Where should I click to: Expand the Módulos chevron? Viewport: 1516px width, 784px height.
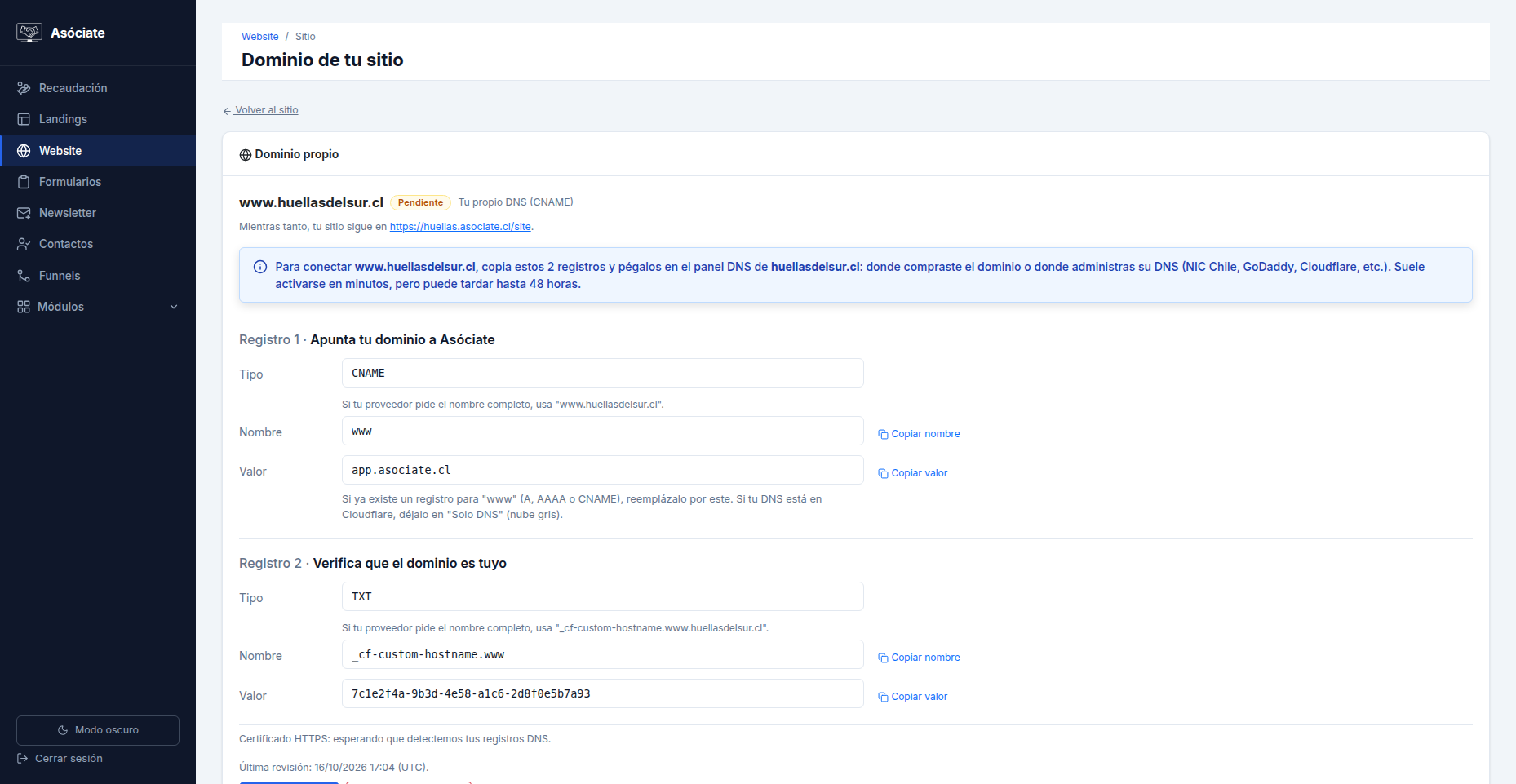click(x=174, y=307)
